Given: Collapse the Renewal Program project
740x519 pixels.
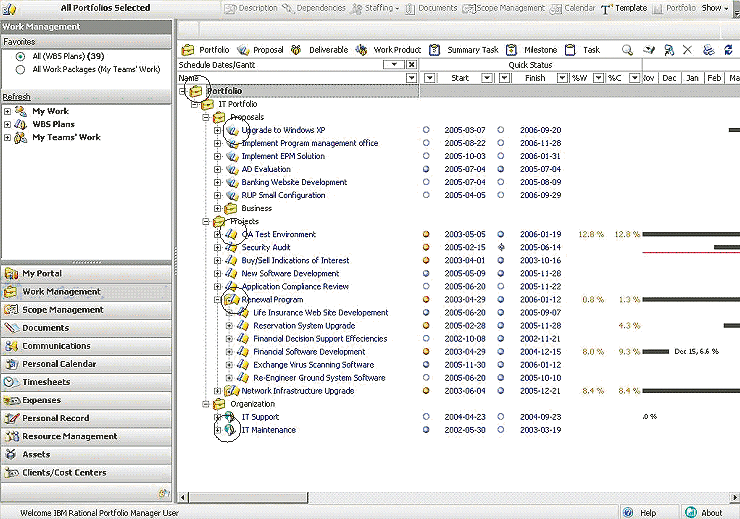Looking at the screenshot, I should click(218, 300).
